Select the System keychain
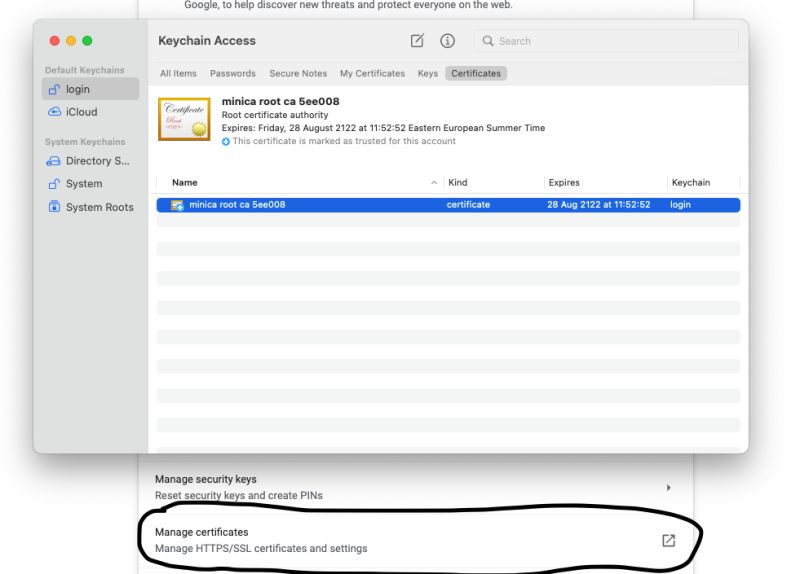 (90, 184)
